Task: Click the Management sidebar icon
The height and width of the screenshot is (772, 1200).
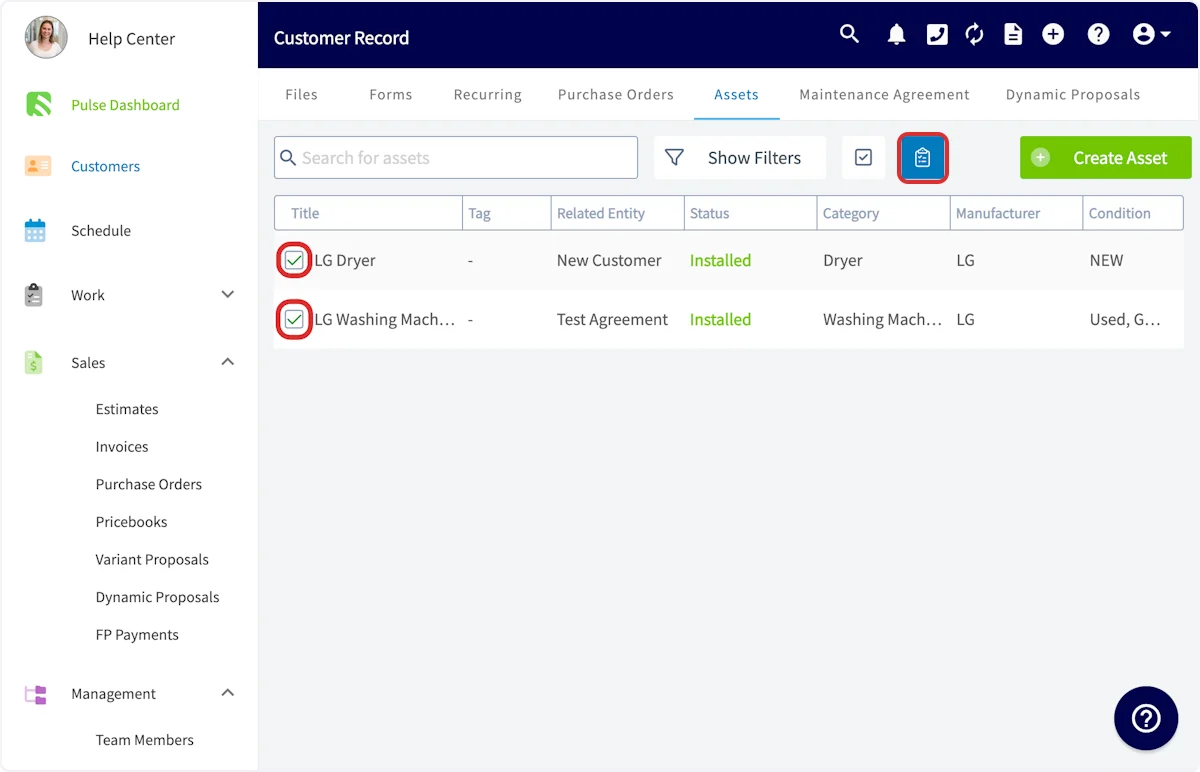Action: (x=36, y=694)
